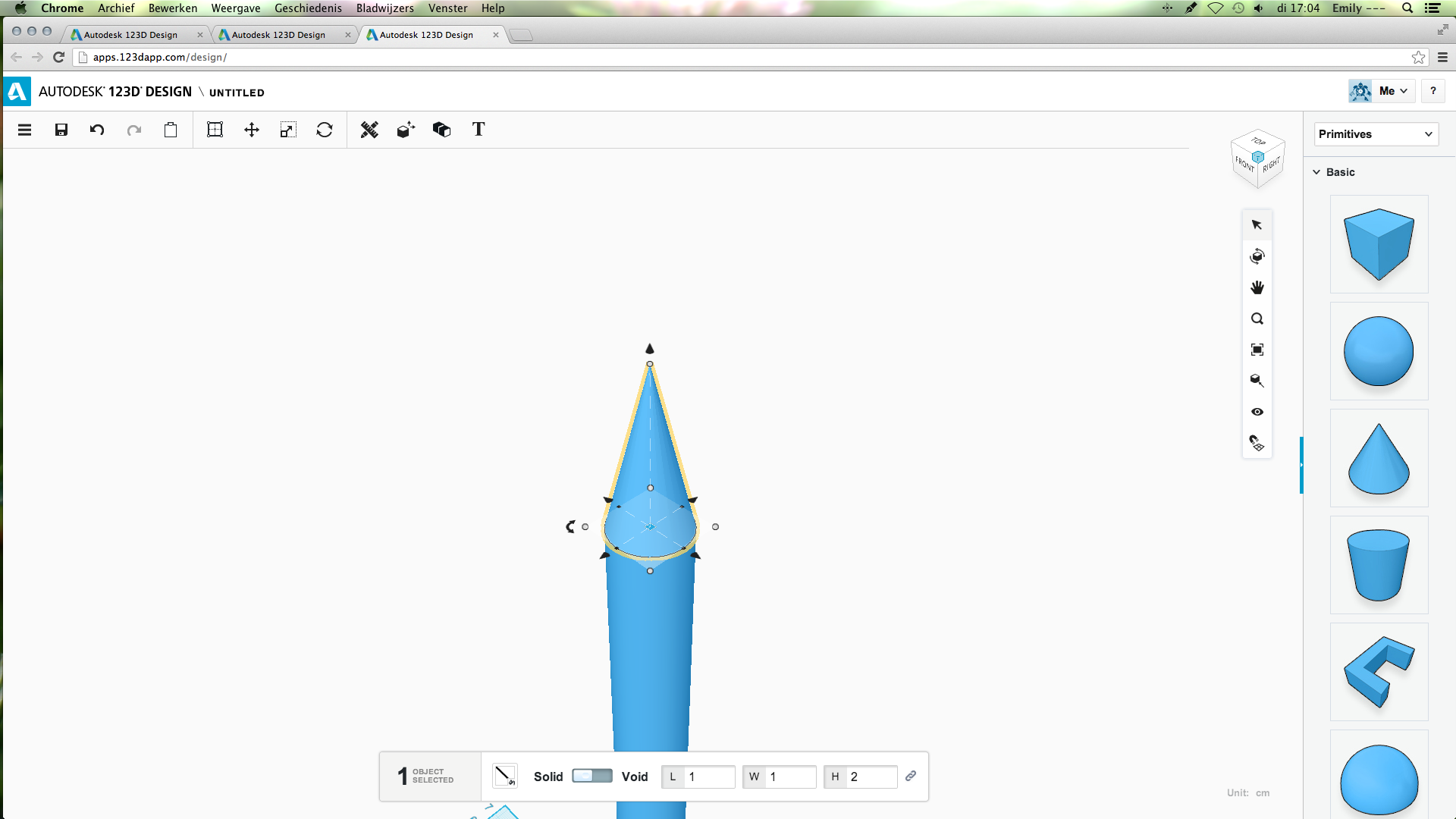Collapse the Basic section
This screenshot has height=819, width=1456.
pyautogui.click(x=1317, y=172)
